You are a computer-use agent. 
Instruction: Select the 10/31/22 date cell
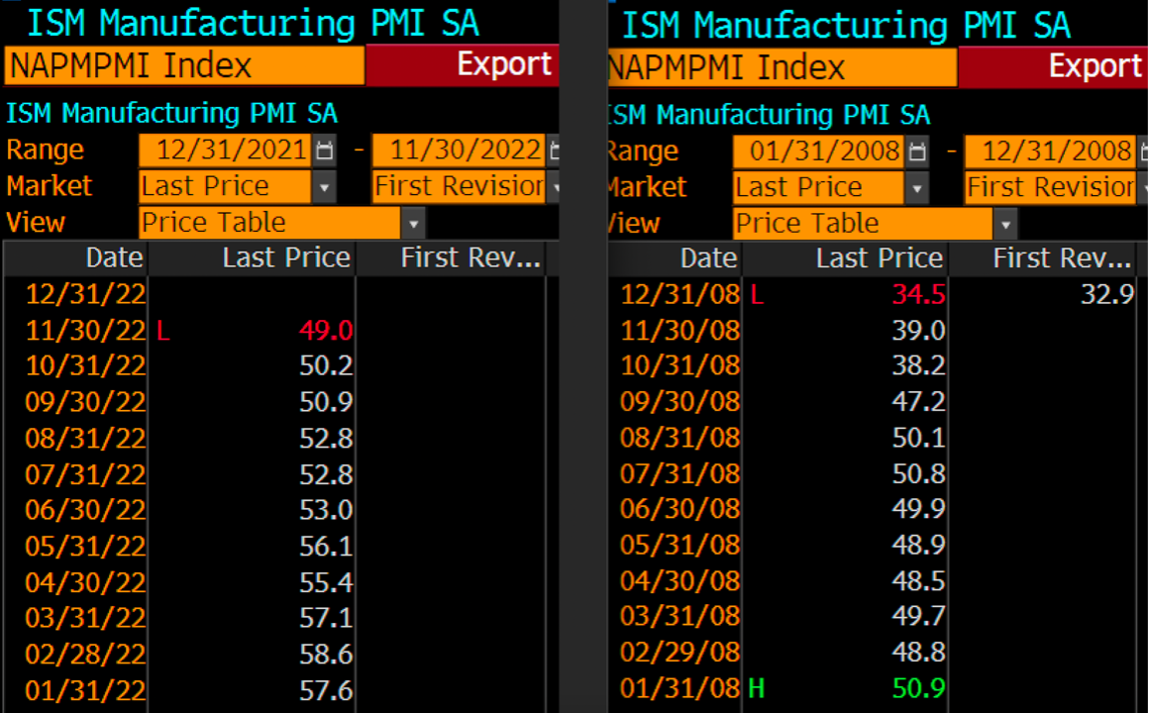pos(86,366)
